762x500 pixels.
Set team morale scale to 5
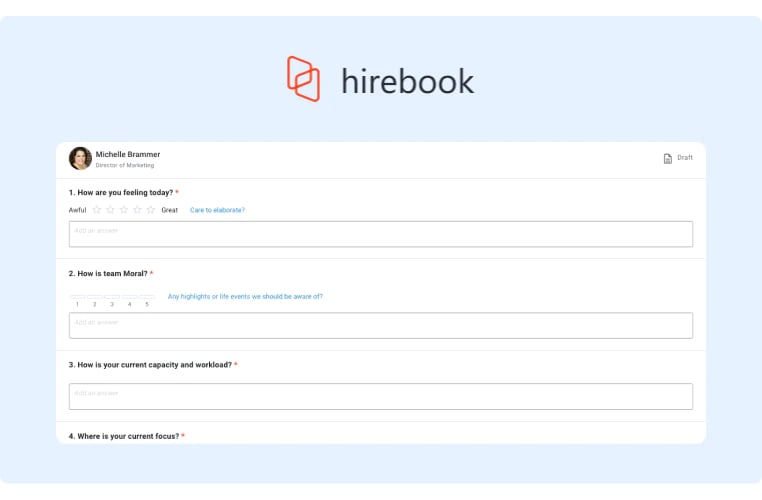click(147, 296)
